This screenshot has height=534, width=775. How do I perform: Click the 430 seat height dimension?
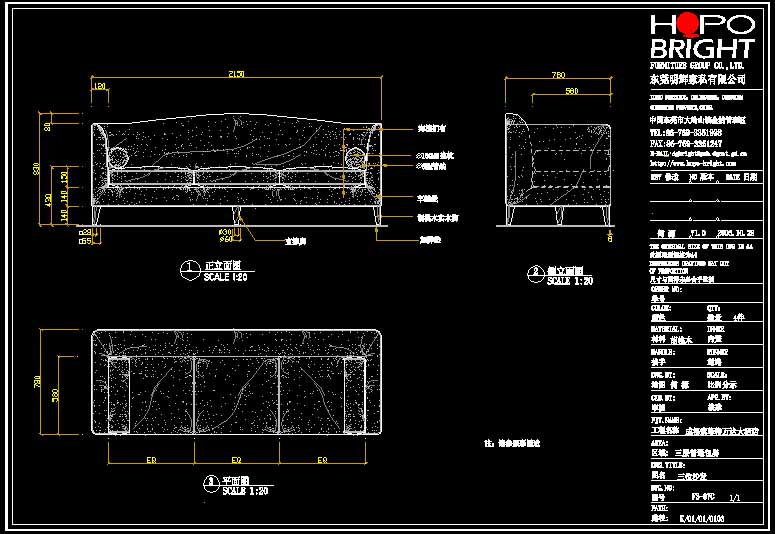[x=48, y=200]
